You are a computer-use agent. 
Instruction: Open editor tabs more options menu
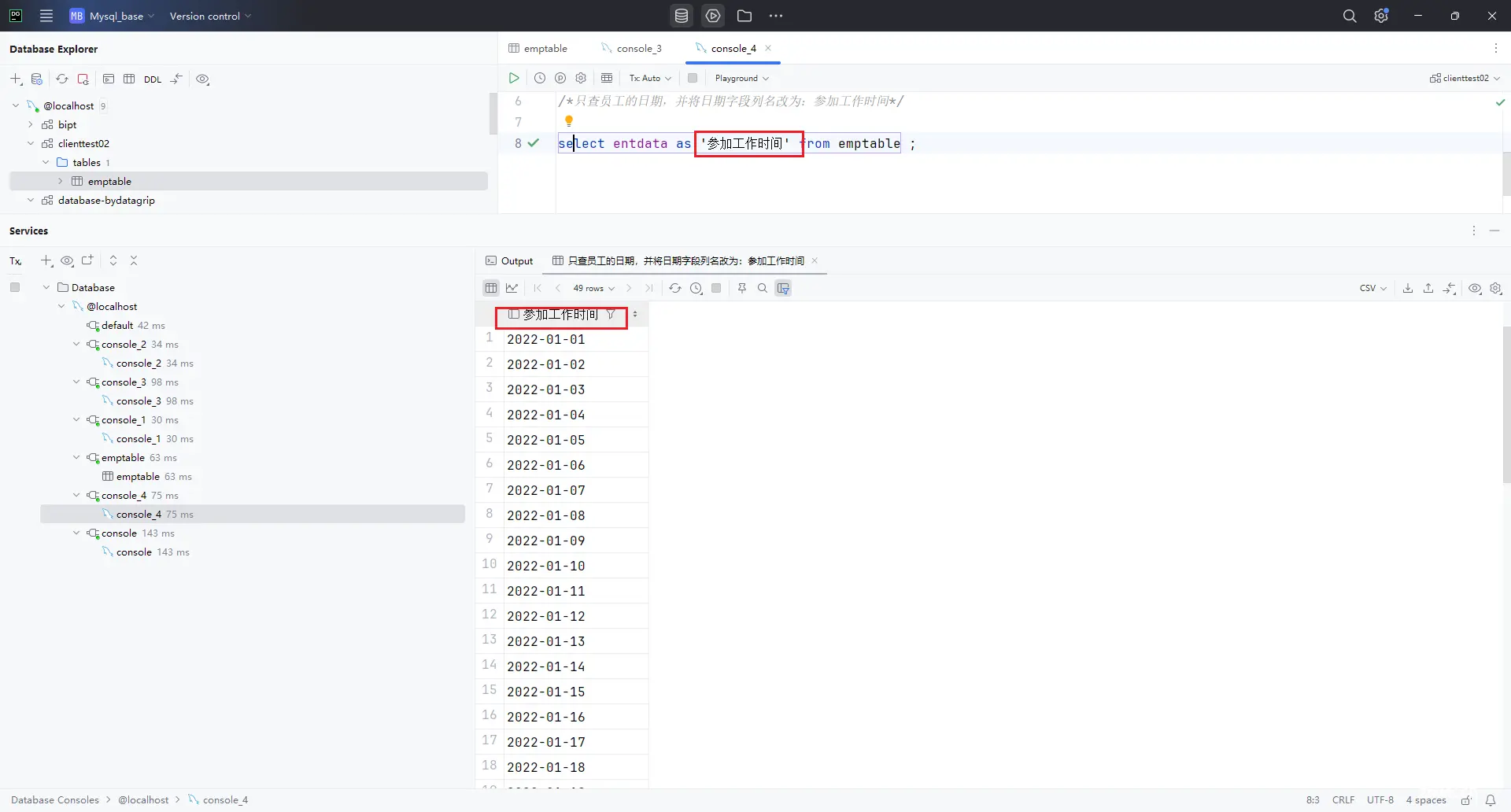(1495, 49)
